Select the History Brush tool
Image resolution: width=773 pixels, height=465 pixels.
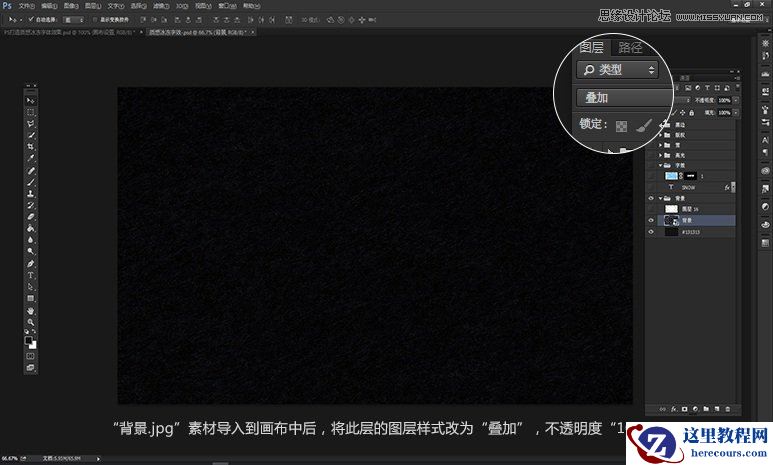(x=31, y=205)
